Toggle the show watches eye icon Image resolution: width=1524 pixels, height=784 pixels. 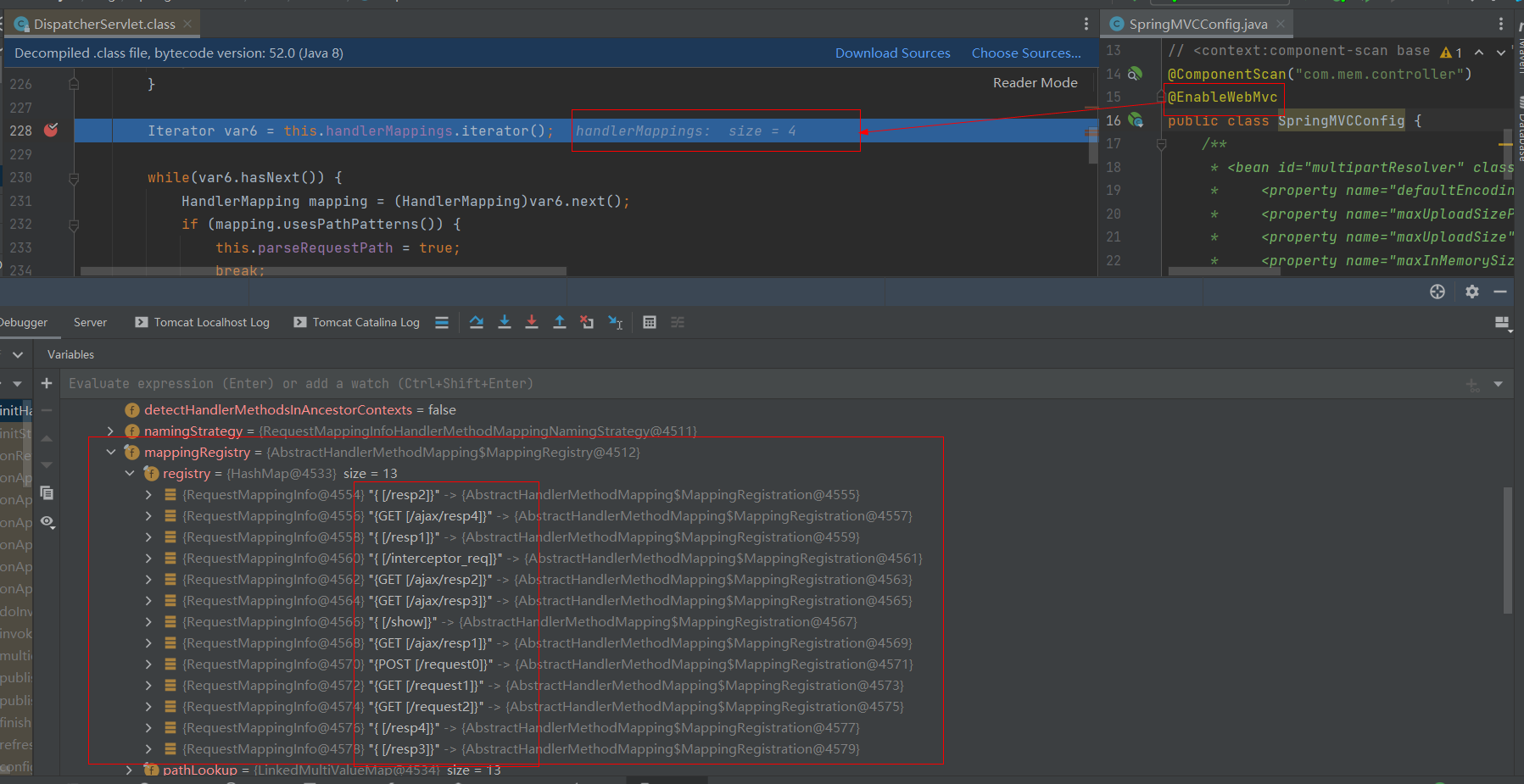(47, 522)
